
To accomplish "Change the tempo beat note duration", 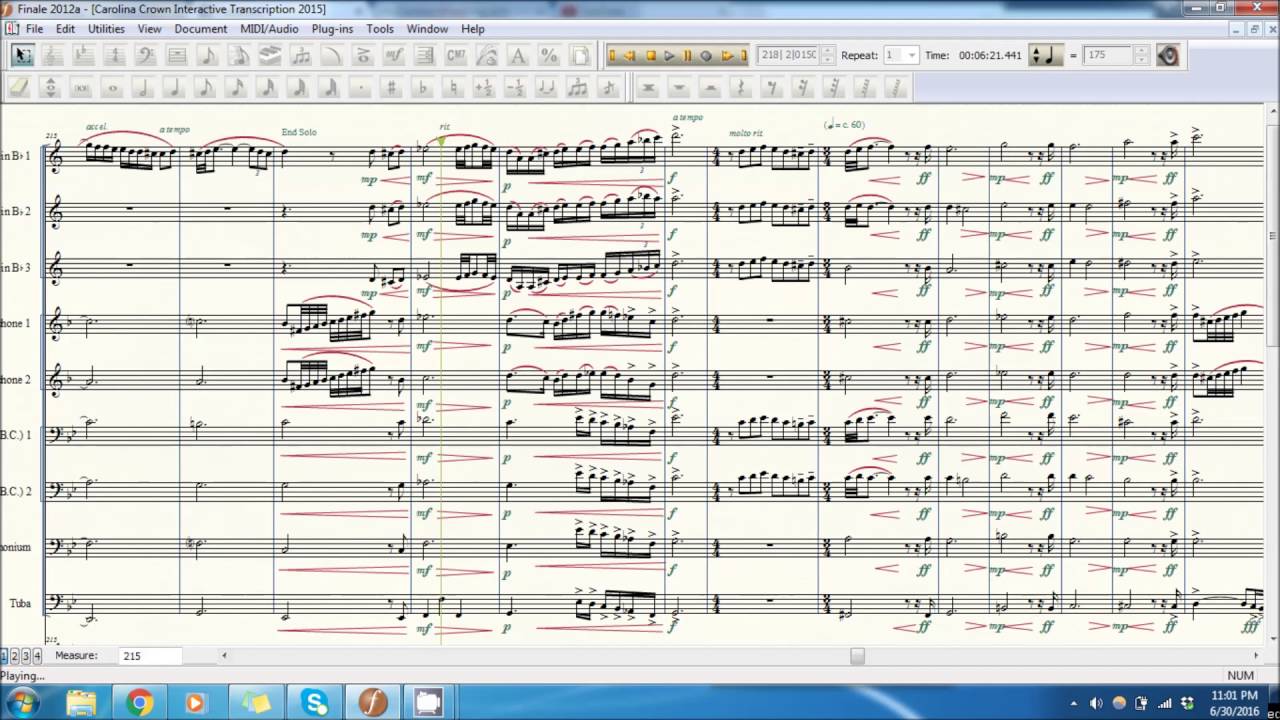I will click(x=1047, y=56).
